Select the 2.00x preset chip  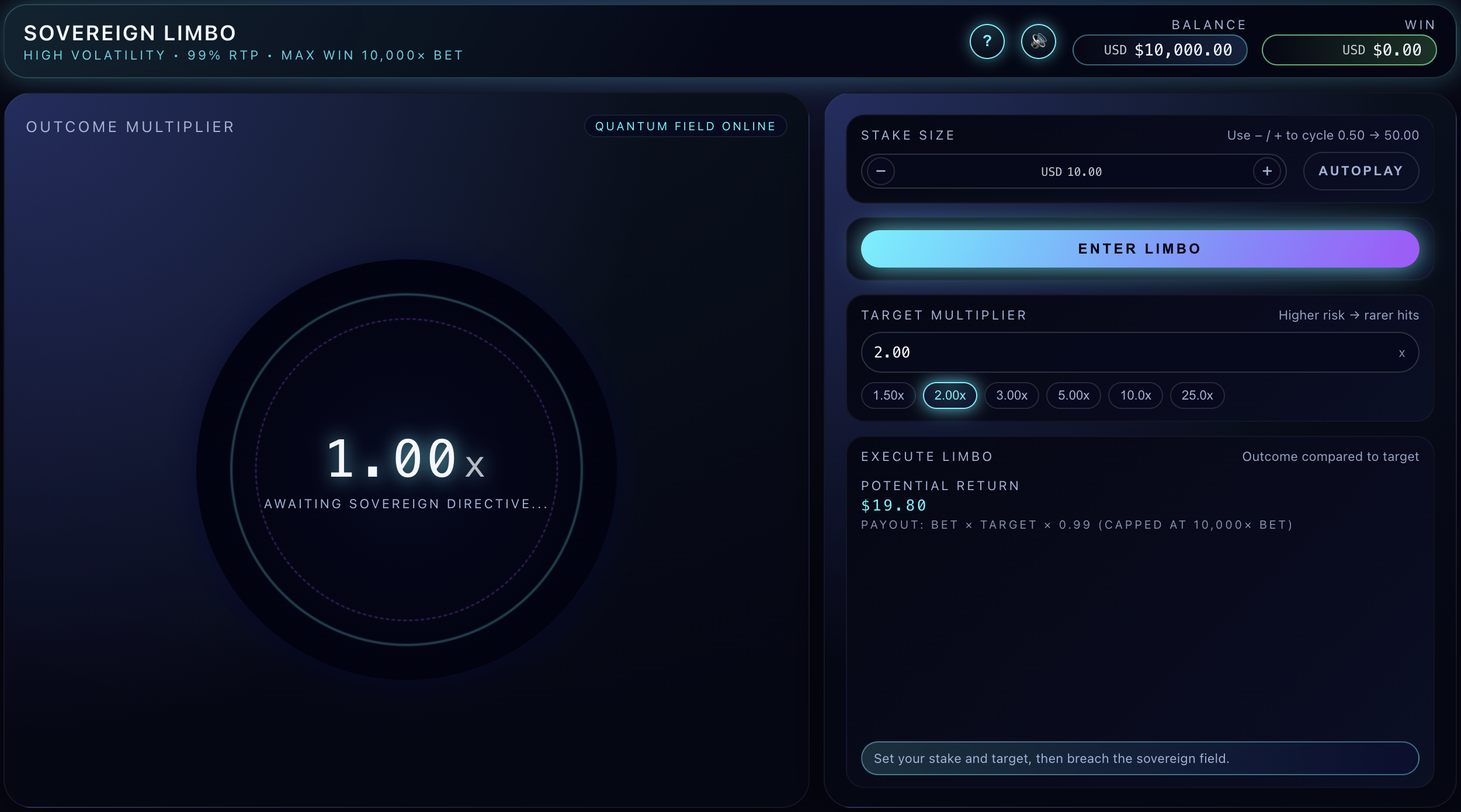pos(950,395)
